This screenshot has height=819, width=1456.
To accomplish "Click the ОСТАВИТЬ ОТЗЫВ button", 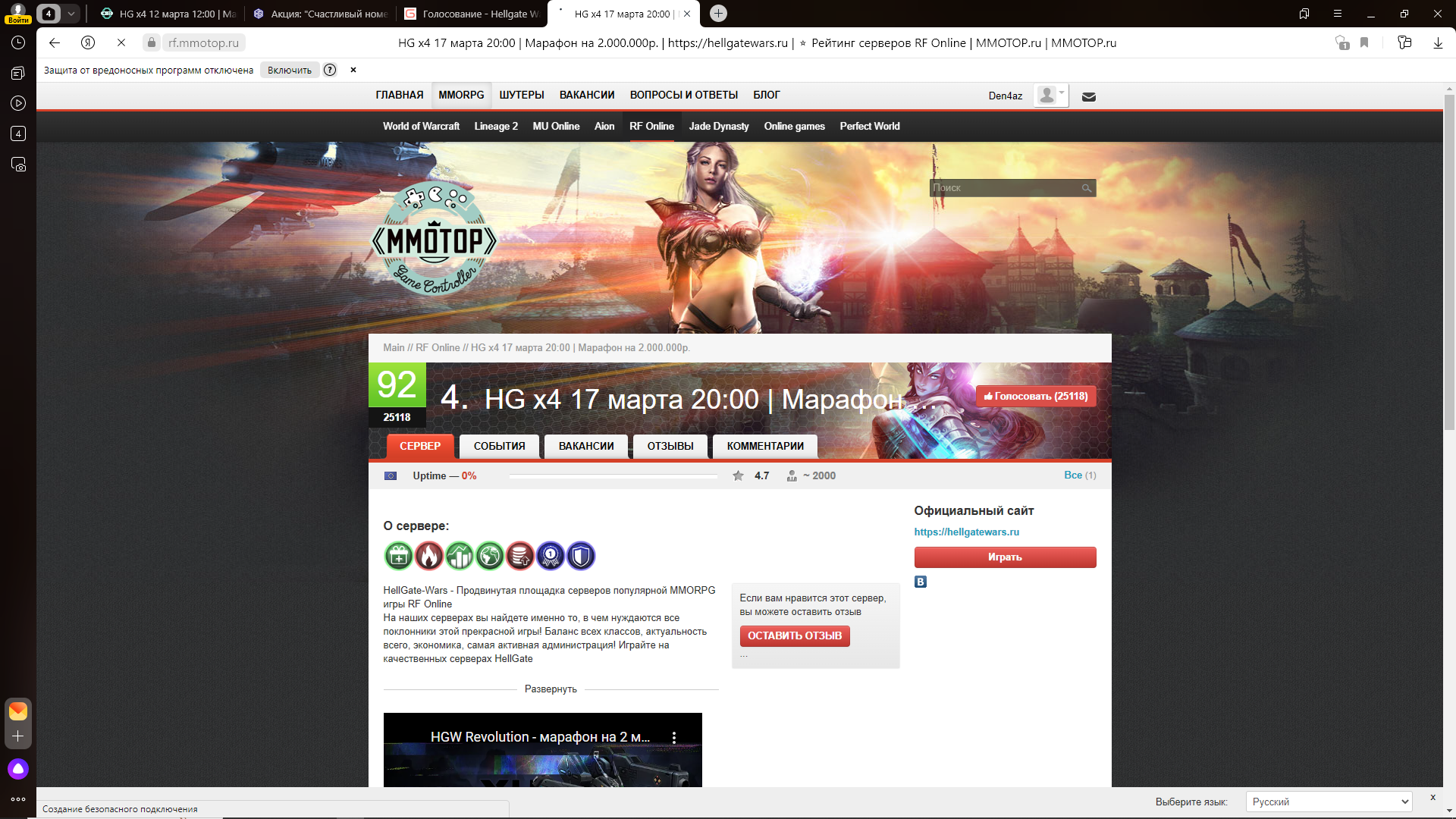I will click(x=795, y=636).
